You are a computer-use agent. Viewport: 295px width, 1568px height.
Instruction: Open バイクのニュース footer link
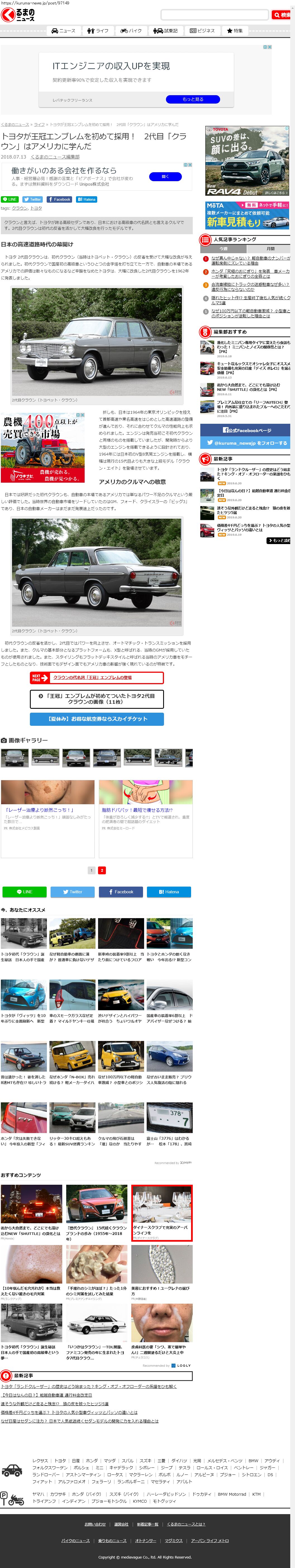76,1541
